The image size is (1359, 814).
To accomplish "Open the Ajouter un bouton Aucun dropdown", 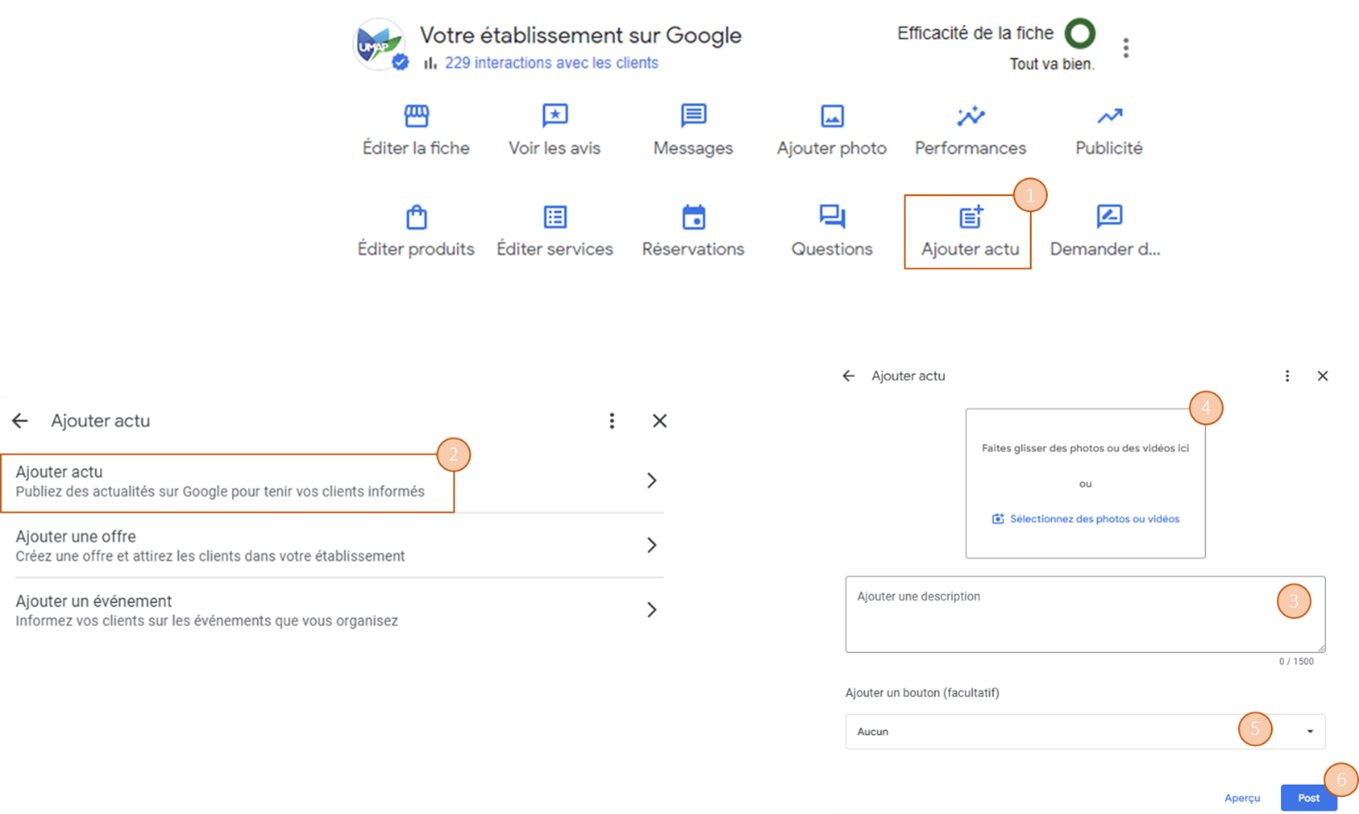I will [1085, 732].
